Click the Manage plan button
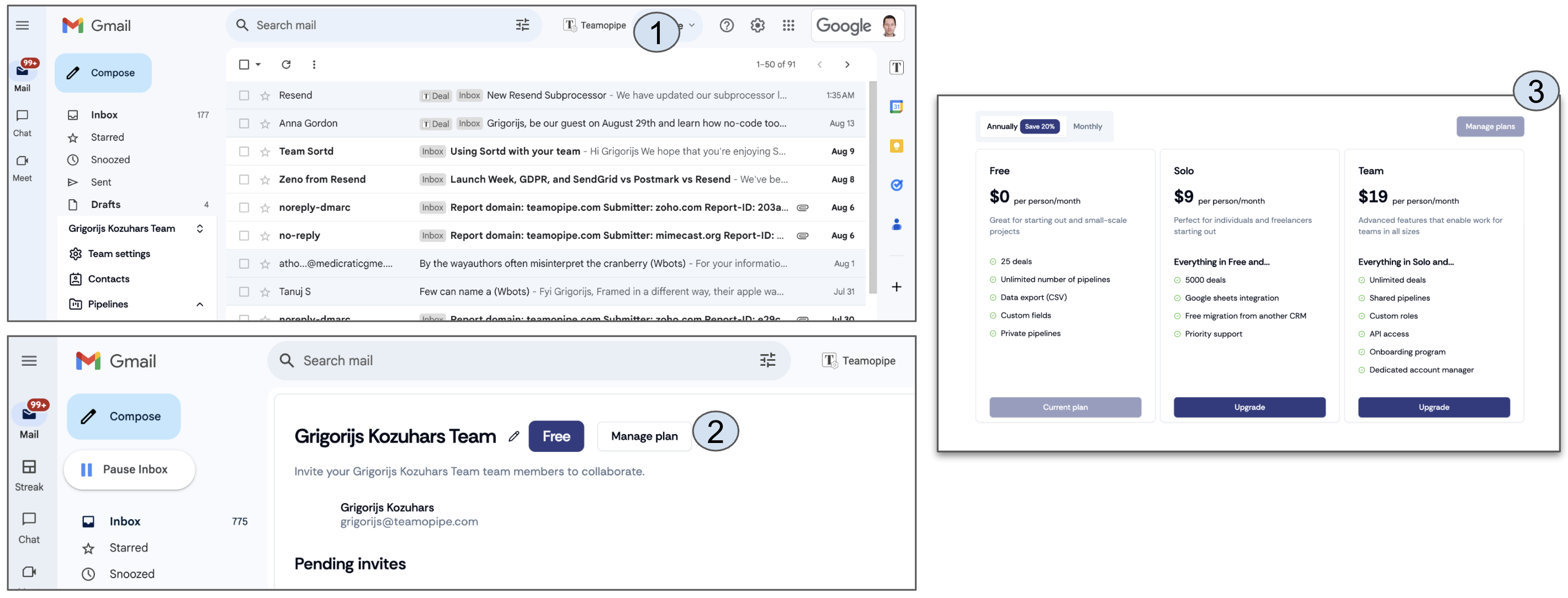Image resolution: width=1568 pixels, height=598 pixels. (x=644, y=436)
